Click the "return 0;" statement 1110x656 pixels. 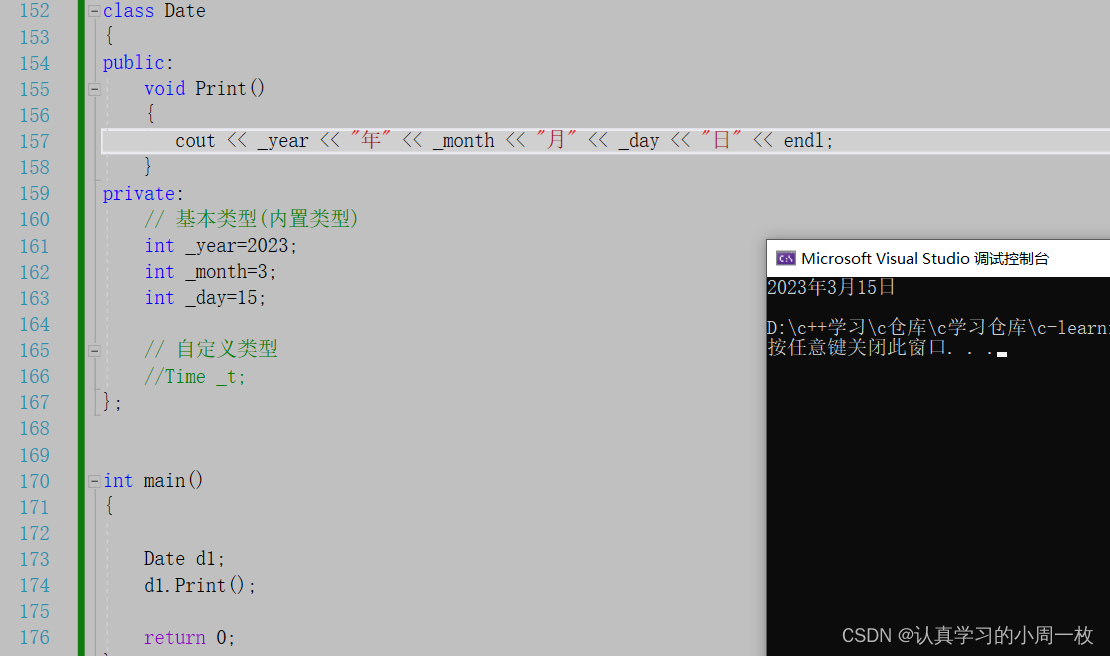[x=189, y=638]
